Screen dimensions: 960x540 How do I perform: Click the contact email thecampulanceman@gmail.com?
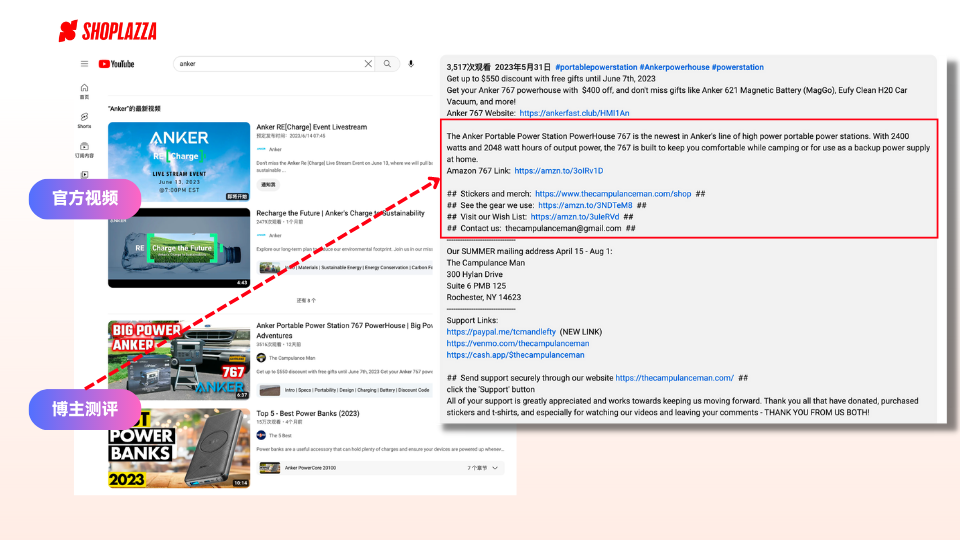563,228
